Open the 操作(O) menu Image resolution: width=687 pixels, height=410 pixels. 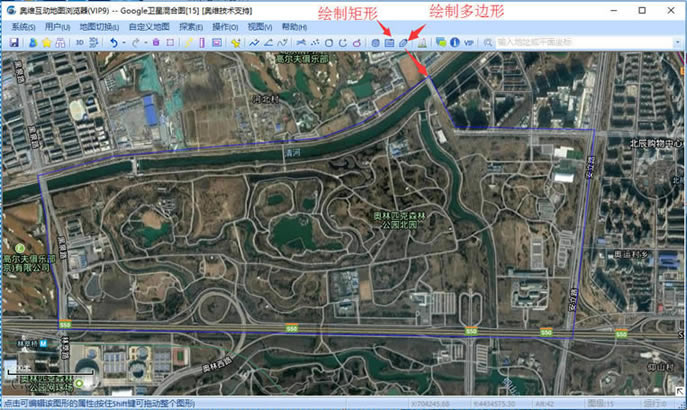(225, 27)
